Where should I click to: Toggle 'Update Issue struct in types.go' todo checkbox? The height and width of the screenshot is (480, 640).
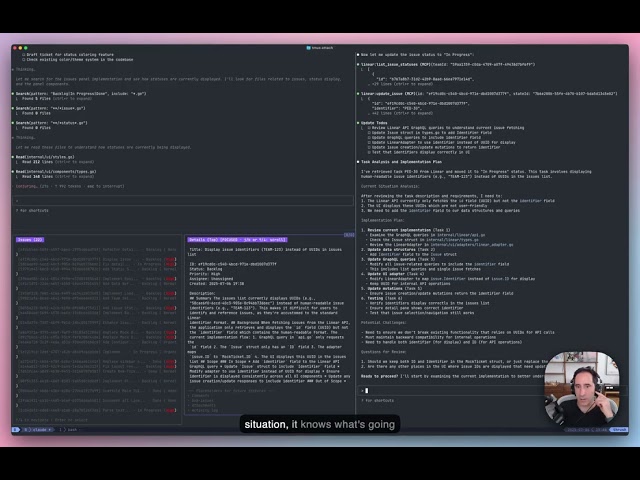pyautogui.click(x=369, y=133)
